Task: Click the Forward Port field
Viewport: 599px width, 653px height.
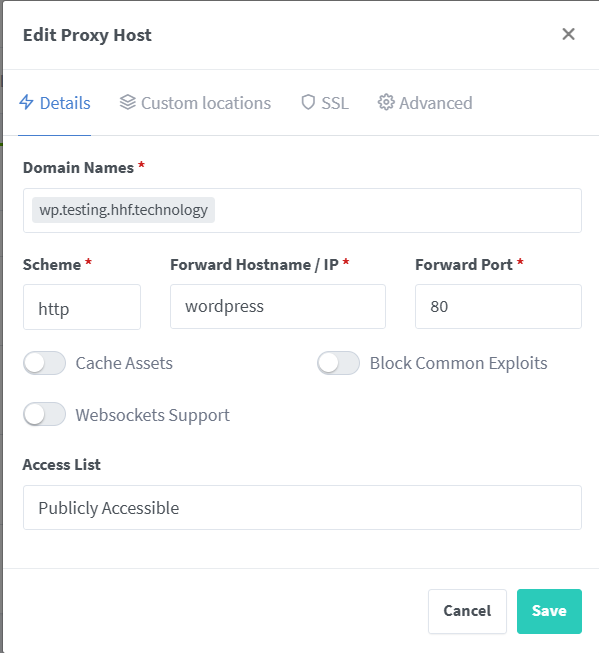Action: [498, 307]
